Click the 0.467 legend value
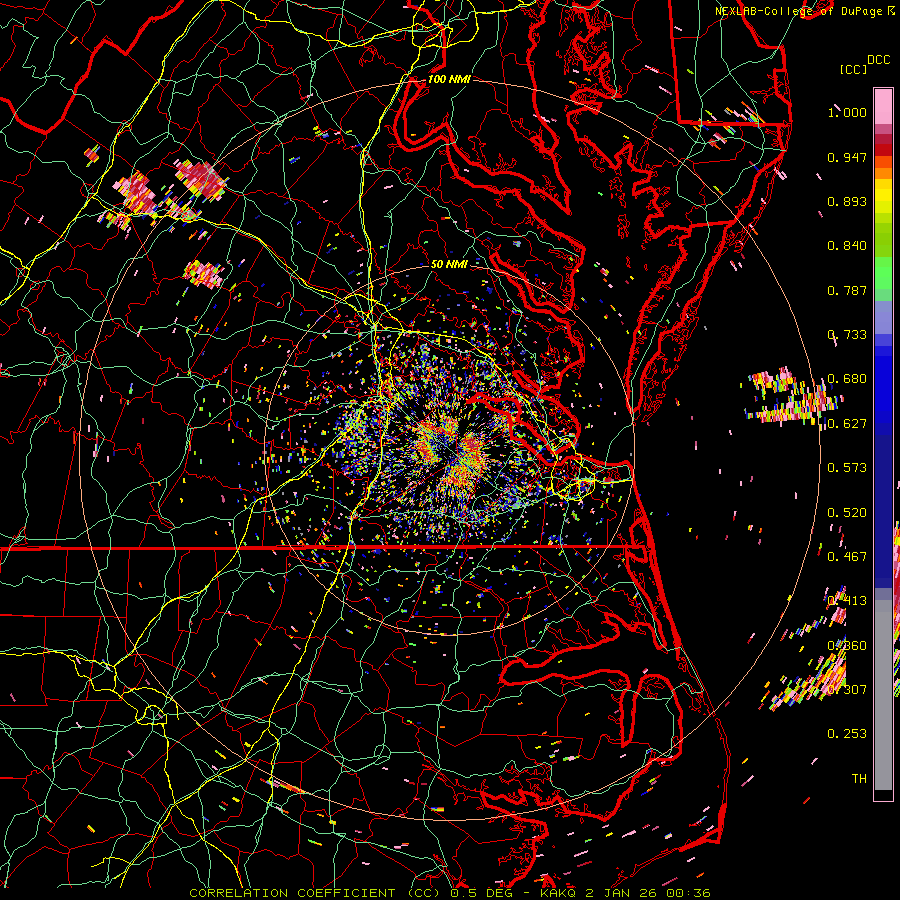 (x=847, y=557)
